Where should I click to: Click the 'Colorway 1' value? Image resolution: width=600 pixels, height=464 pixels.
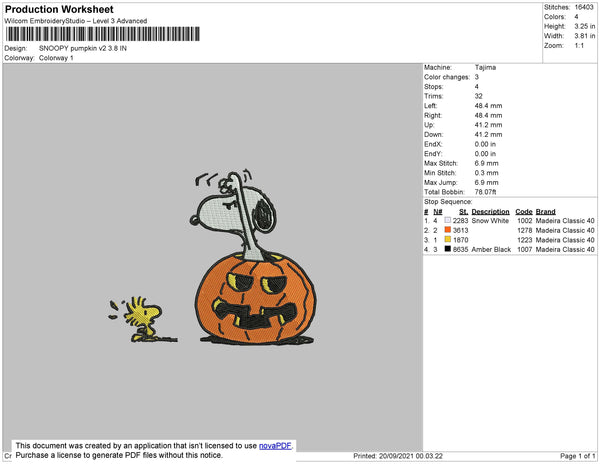[56, 58]
